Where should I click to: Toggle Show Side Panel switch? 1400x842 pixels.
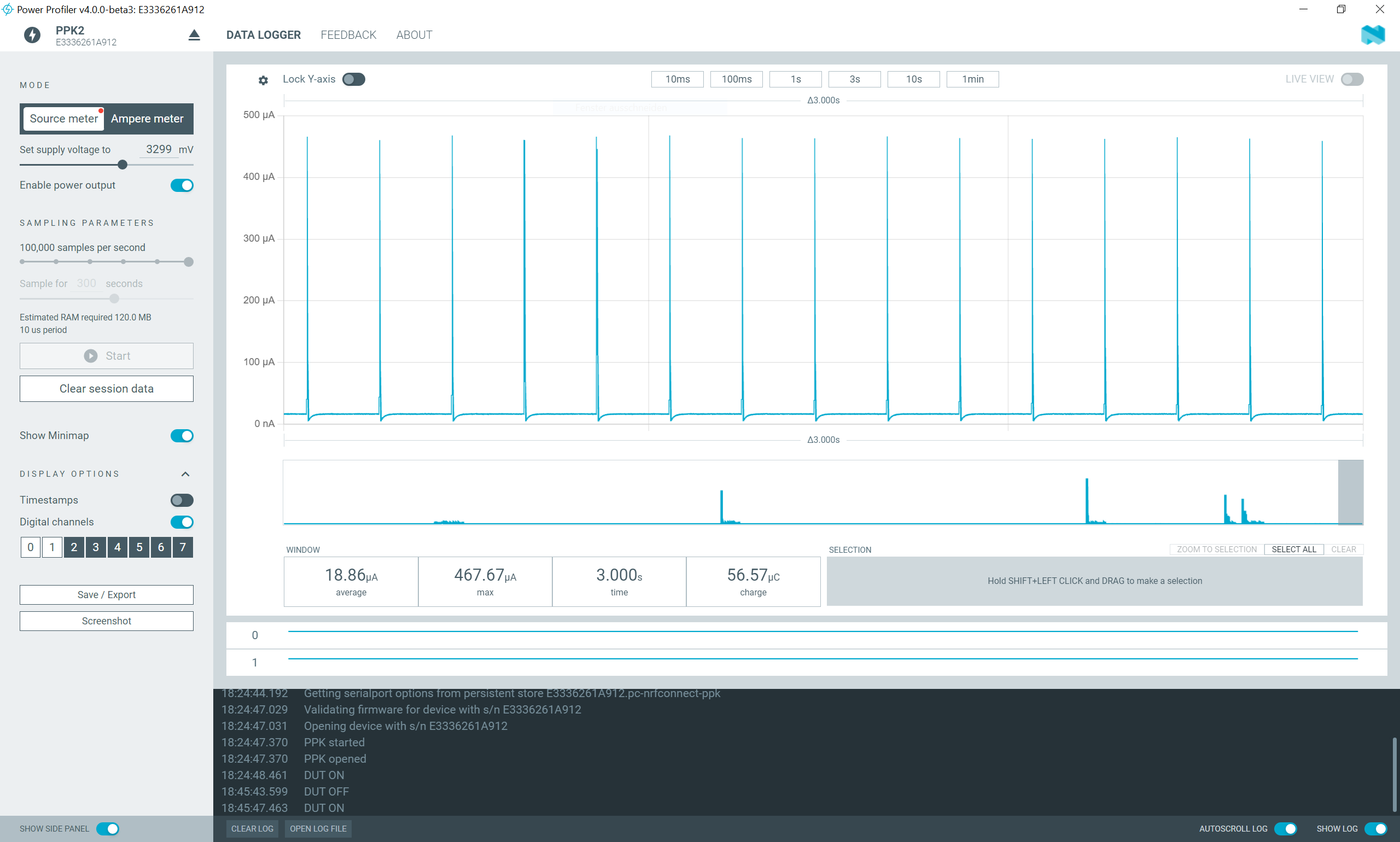tap(108, 829)
